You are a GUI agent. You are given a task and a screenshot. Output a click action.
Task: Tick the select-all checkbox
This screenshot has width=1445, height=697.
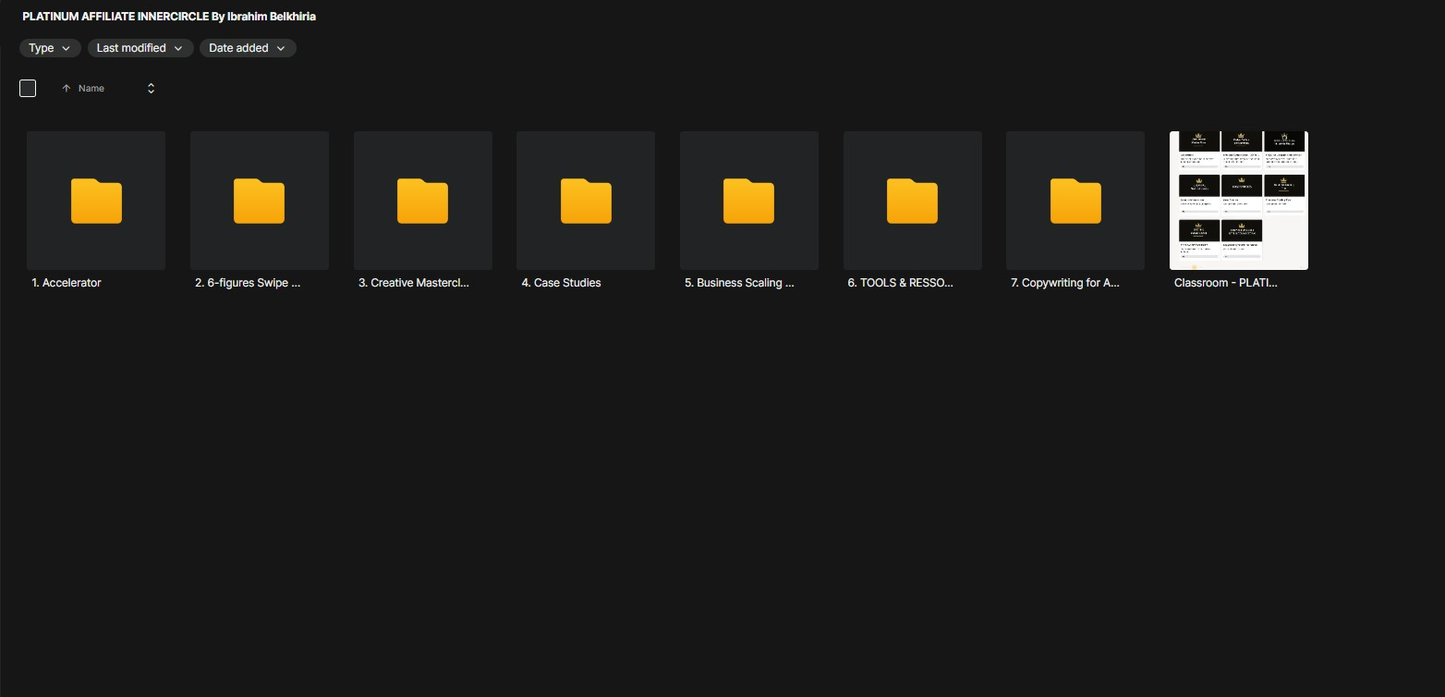pyautogui.click(x=28, y=88)
